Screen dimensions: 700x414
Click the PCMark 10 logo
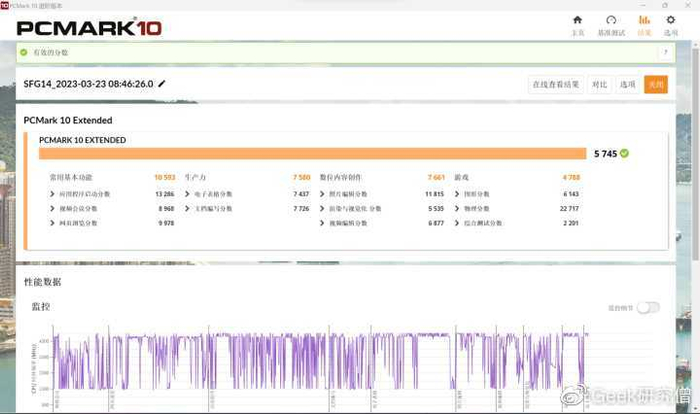coord(89,28)
